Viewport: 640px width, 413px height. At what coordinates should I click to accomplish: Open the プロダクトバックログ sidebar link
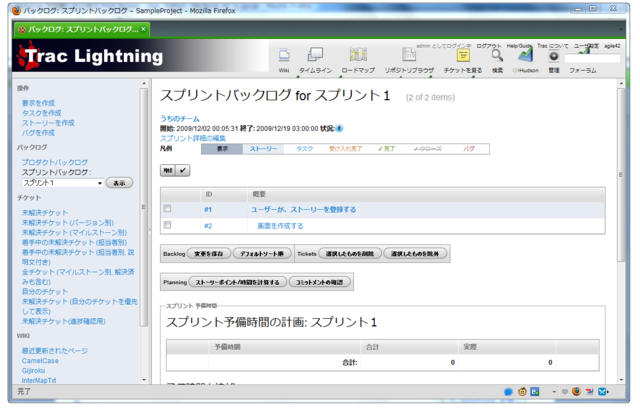pos(55,162)
